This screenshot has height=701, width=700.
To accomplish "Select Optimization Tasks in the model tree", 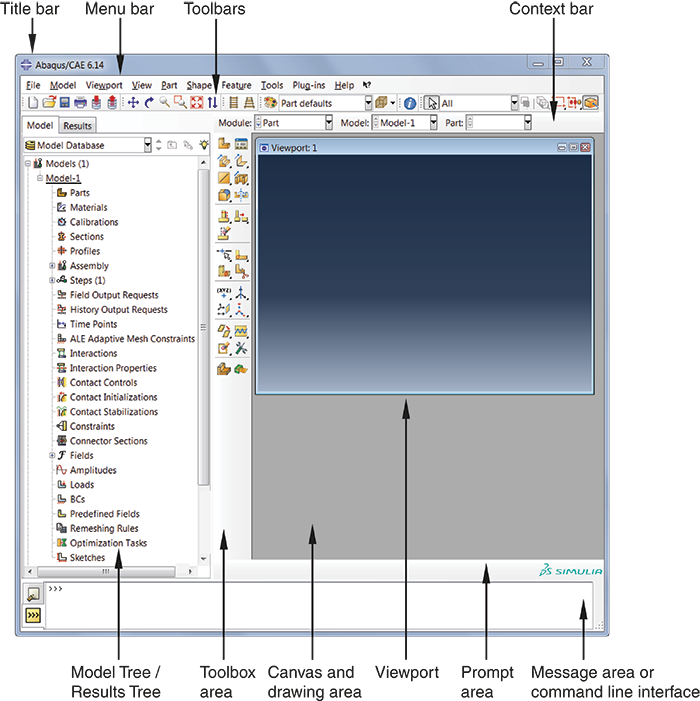I will pos(108,543).
